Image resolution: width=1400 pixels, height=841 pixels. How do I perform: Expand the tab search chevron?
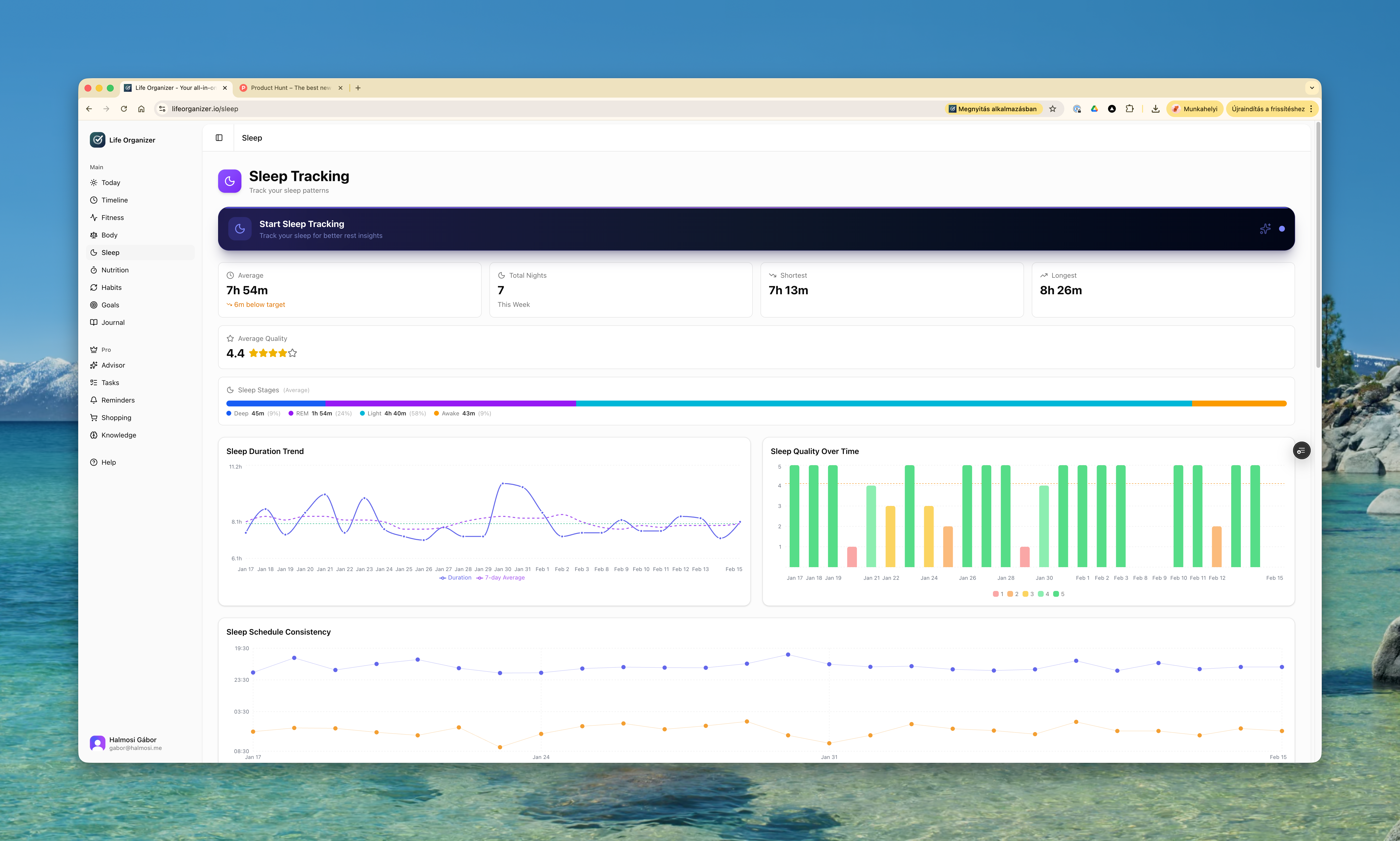1311,88
